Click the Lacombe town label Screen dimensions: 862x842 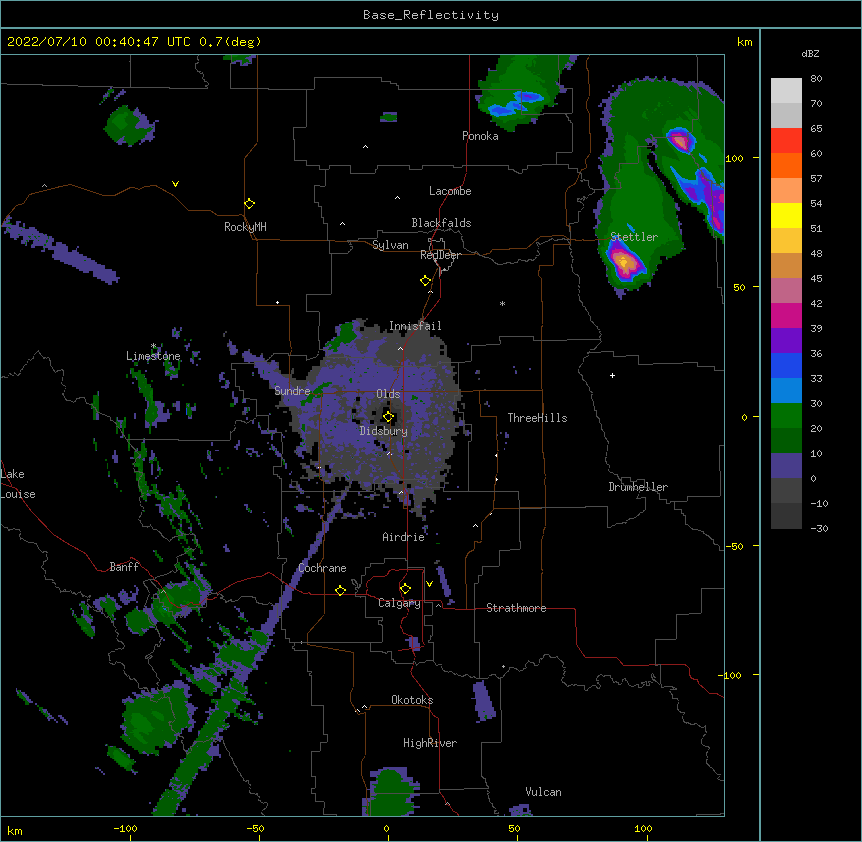point(450,191)
